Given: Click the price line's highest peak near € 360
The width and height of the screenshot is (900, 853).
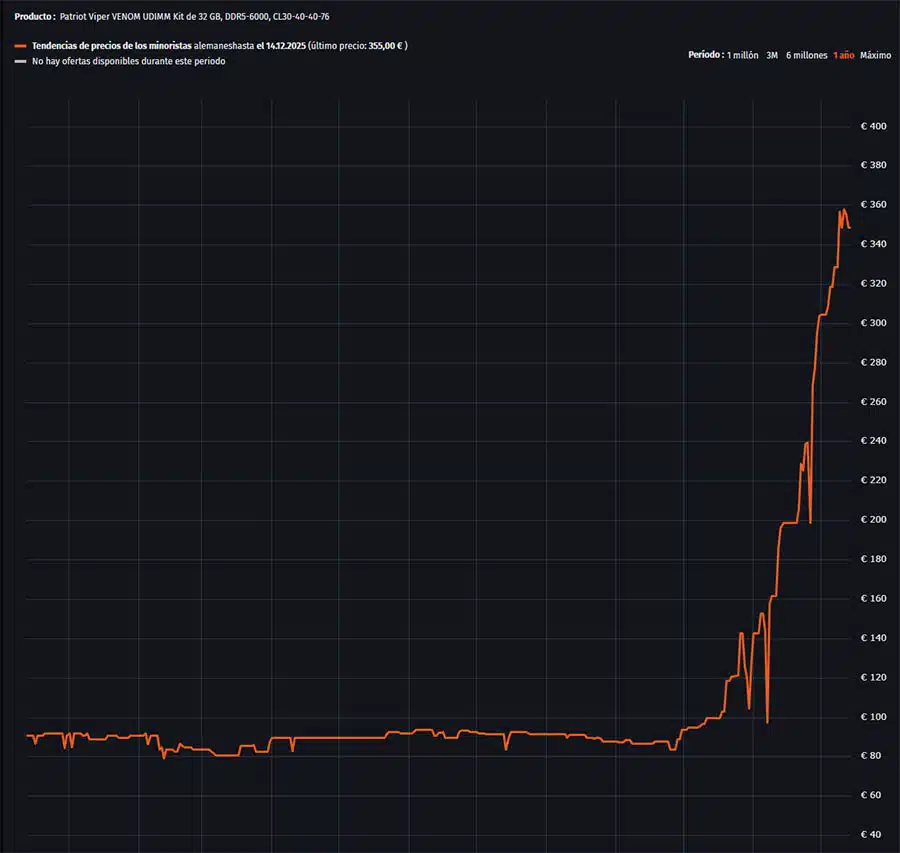Looking at the screenshot, I should 844,209.
